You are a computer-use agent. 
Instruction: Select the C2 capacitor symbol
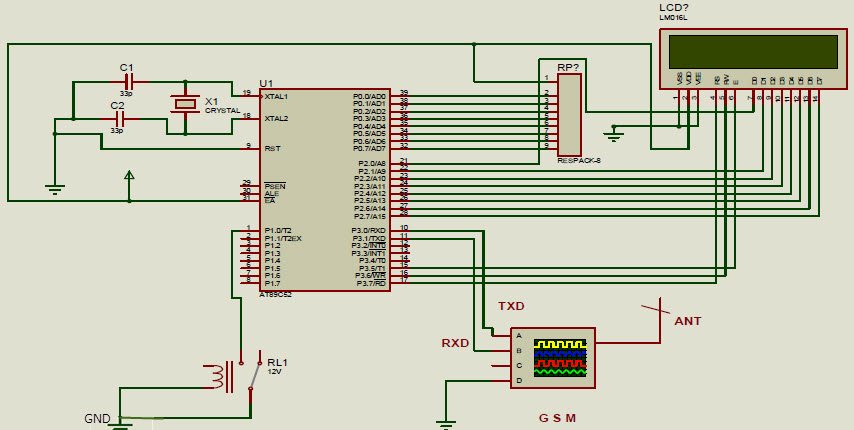(x=118, y=119)
